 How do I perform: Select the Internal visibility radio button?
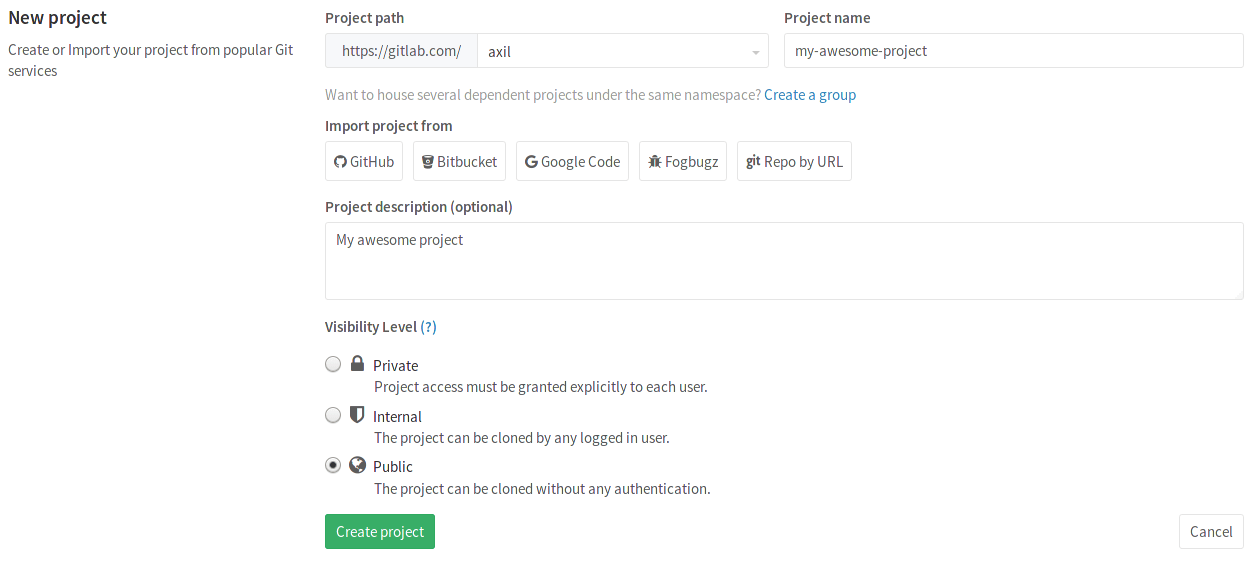pyautogui.click(x=333, y=415)
